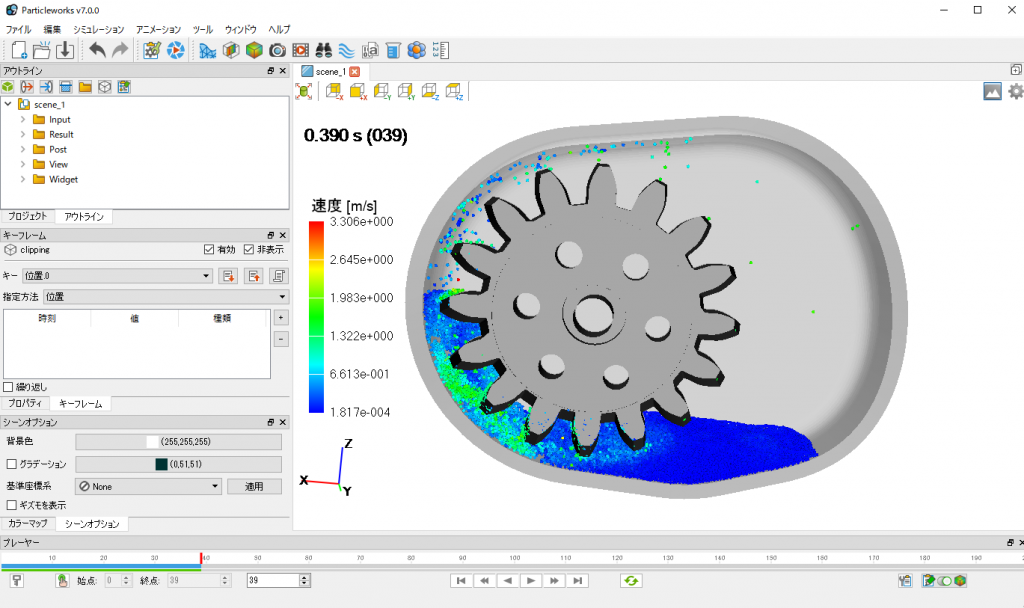Click the ruler measurement icon
The height and width of the screenshot is (608, 1024).
coord(441,50)
